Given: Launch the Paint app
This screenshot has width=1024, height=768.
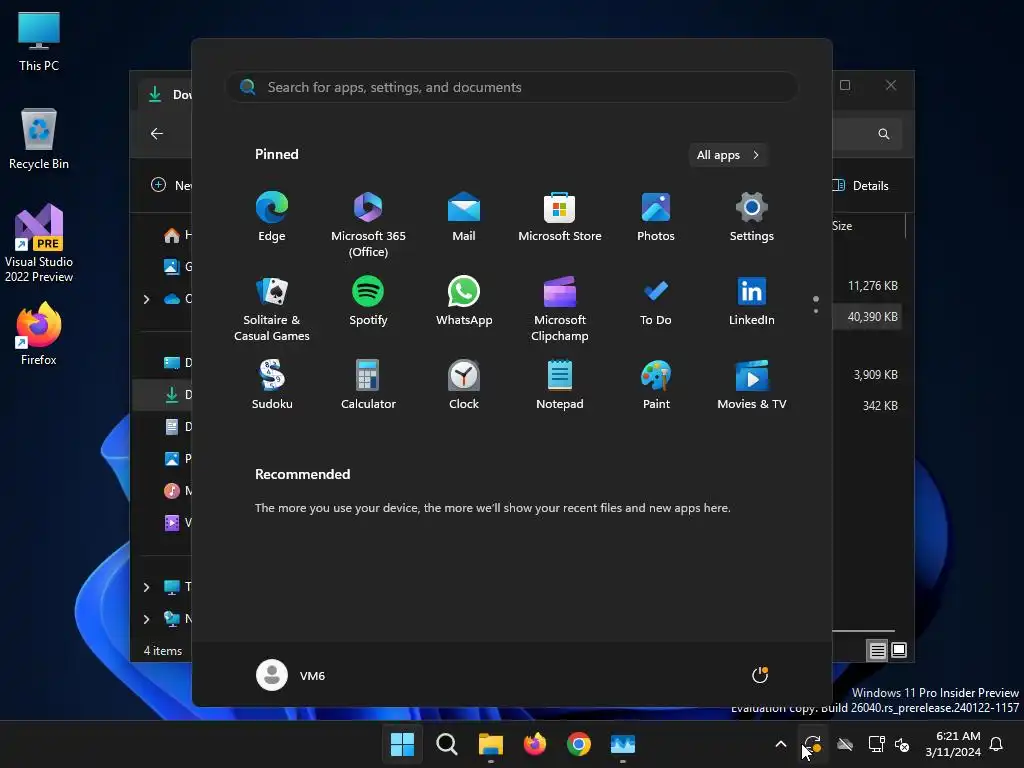Looking at the screenshot, I should pyautogui.click(x=656, y=385).
